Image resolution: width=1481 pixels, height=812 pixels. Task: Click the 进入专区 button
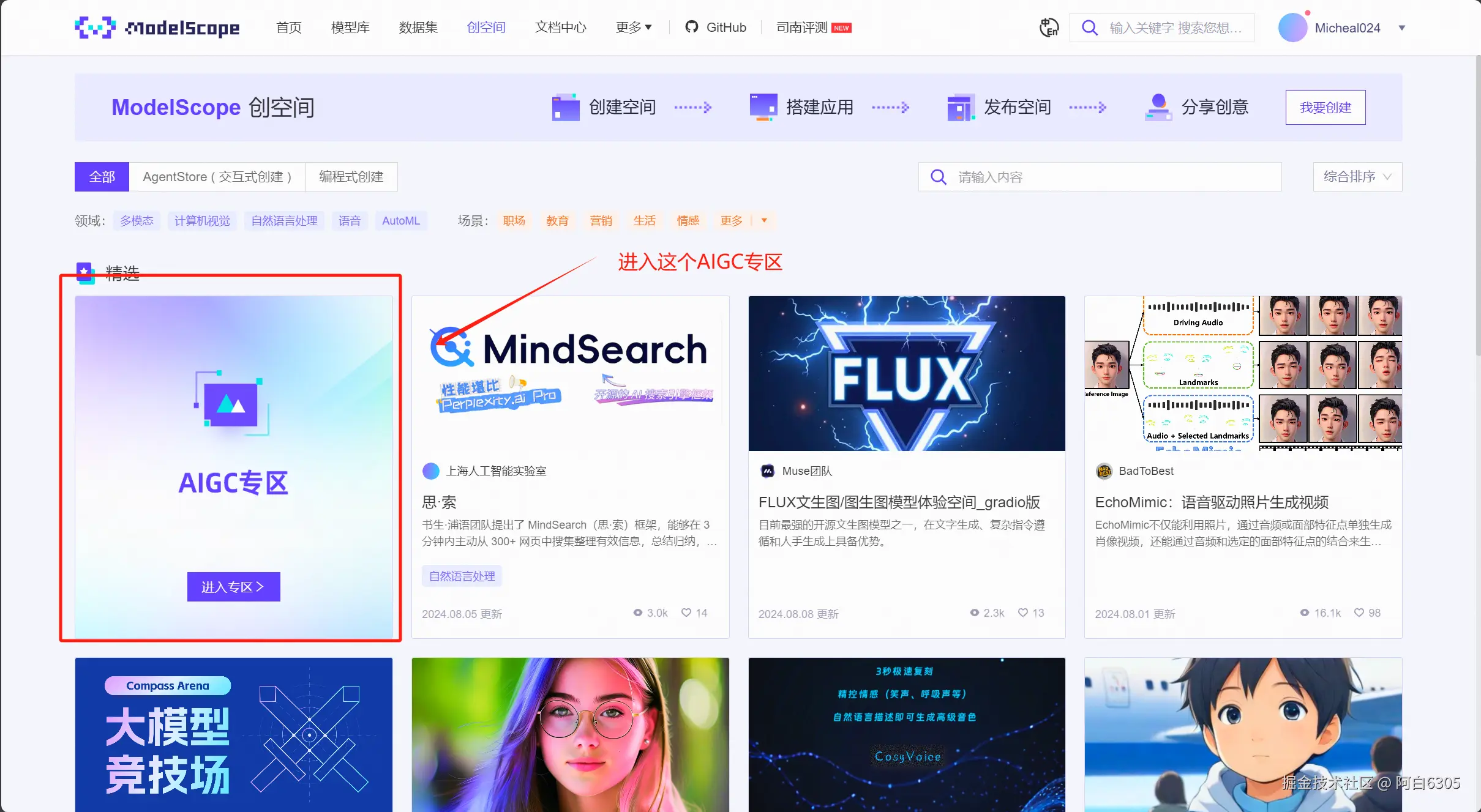[233, 587]
